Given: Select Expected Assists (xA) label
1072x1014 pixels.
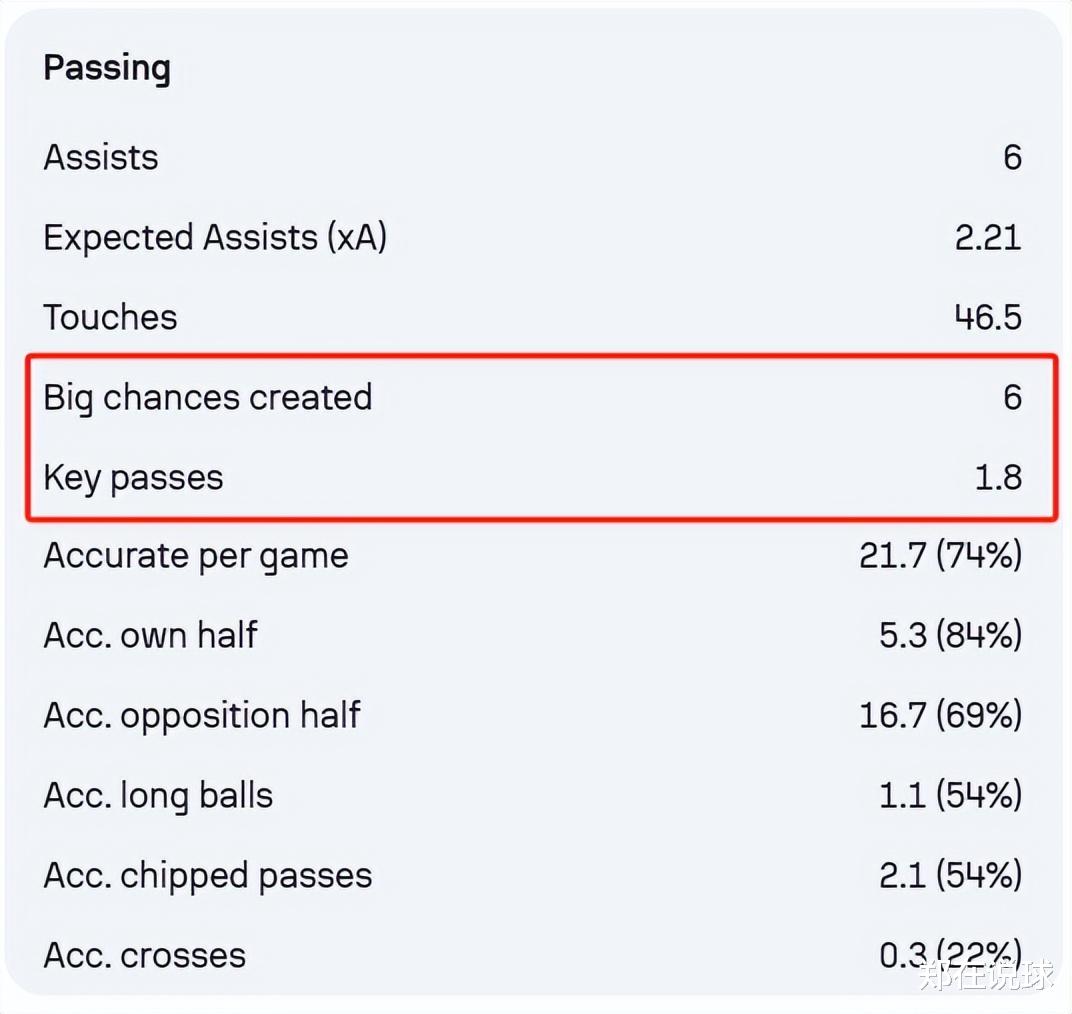Looking at the screenshot, I should (x=215, y=238).
